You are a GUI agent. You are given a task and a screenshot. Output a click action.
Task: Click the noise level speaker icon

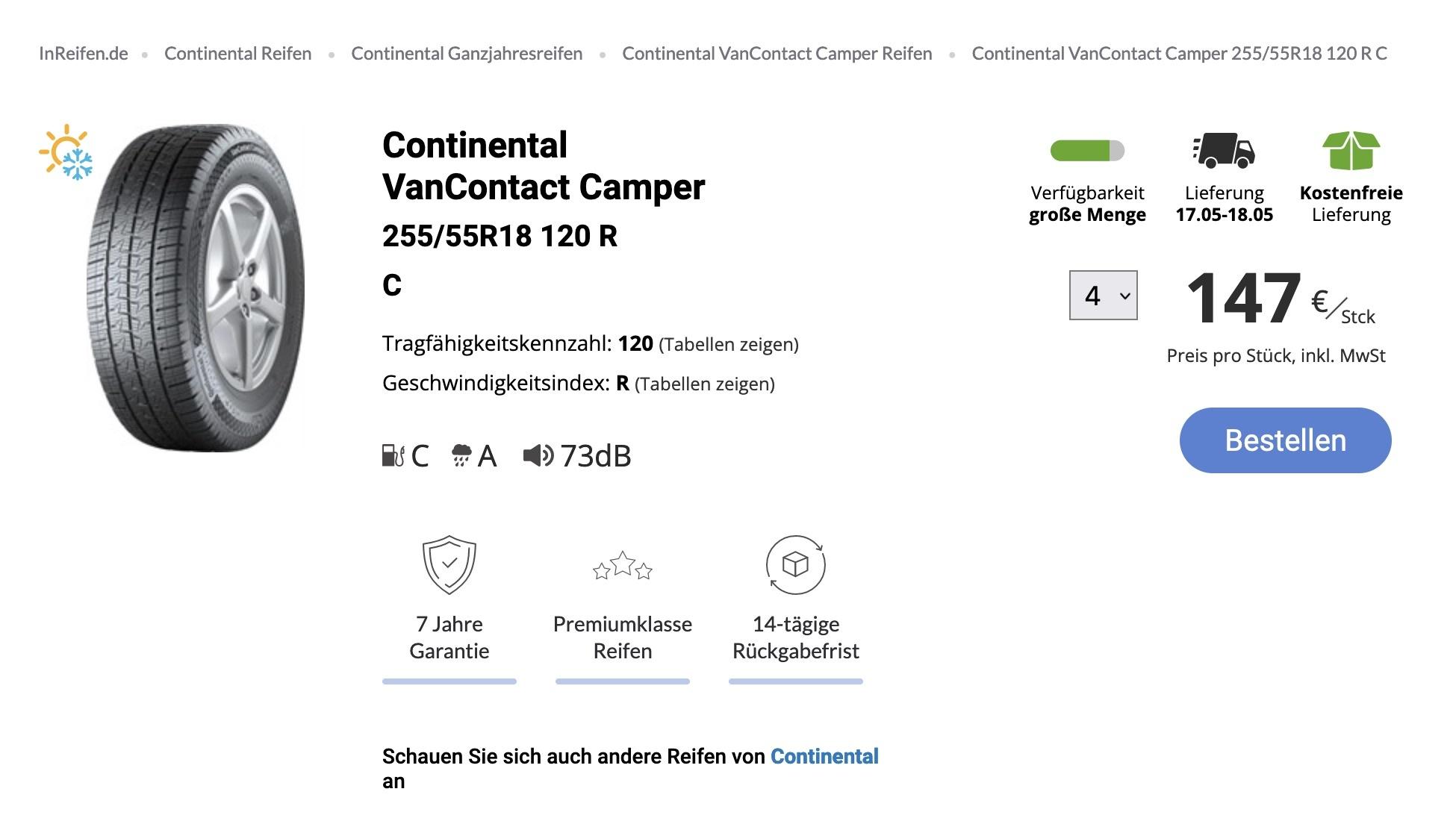tap(538, 455)
